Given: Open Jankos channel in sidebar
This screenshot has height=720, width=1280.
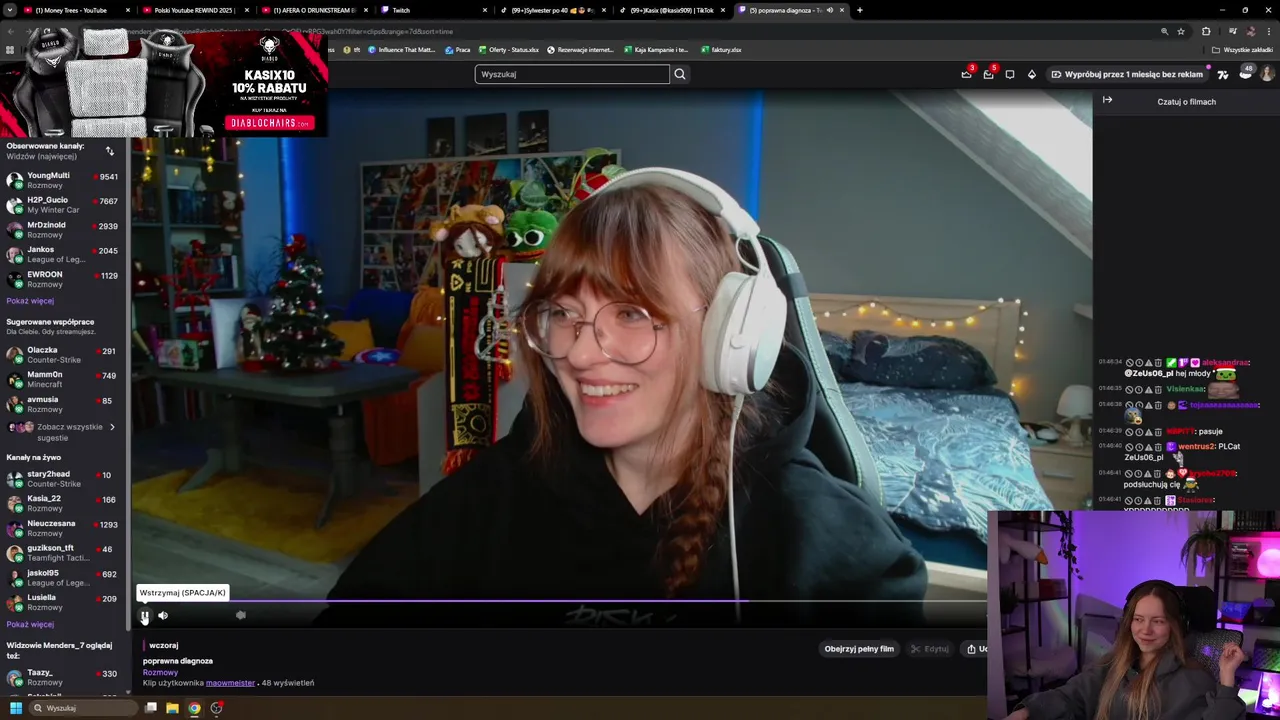Looking at the screenshot, I should point(62,254).
